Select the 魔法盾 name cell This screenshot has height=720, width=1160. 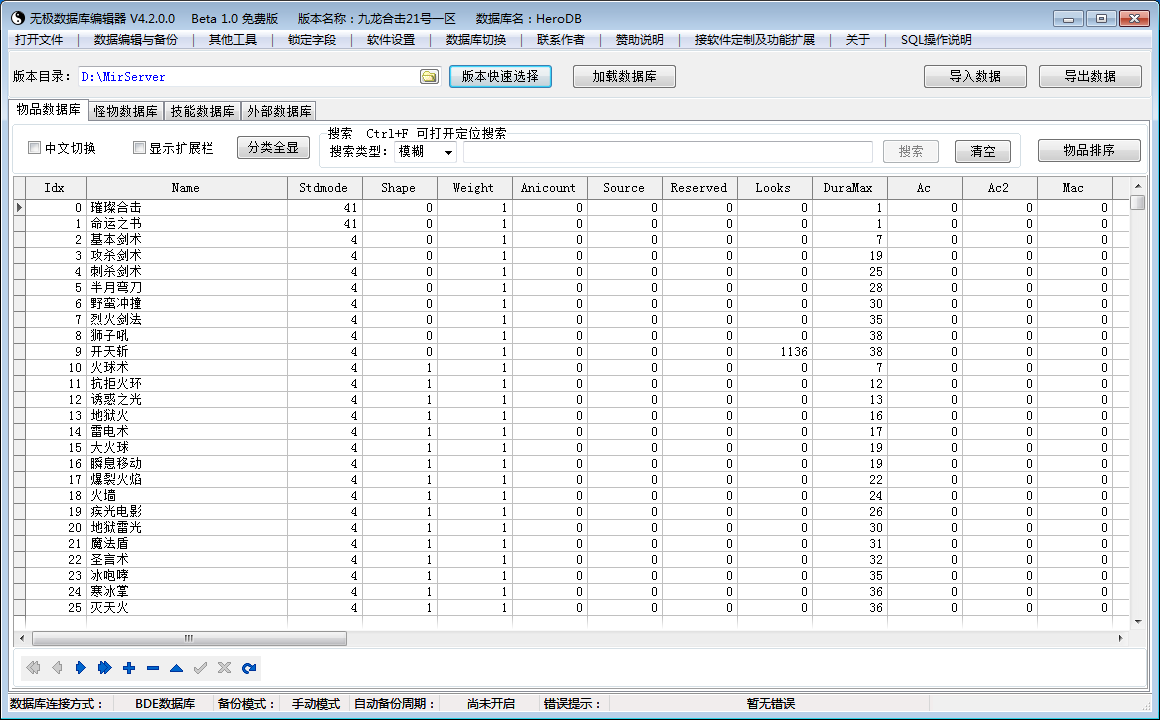(x=186, y=544)
